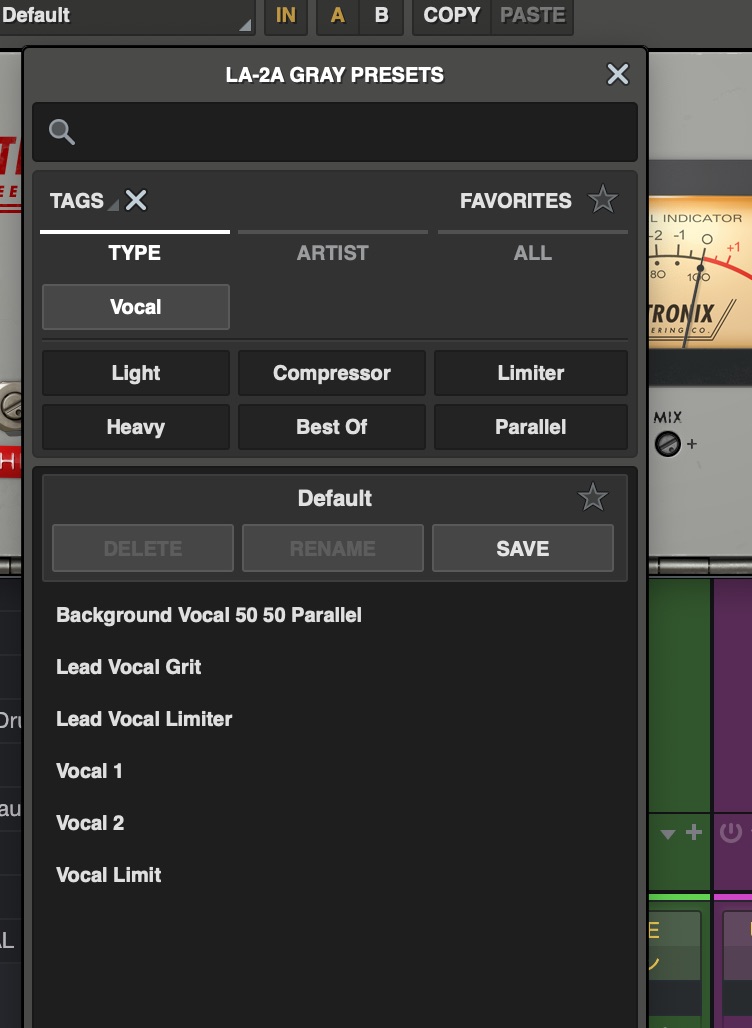Turn the MIX knob
This screenshot has width=752, height=1028.
(667, 443)
